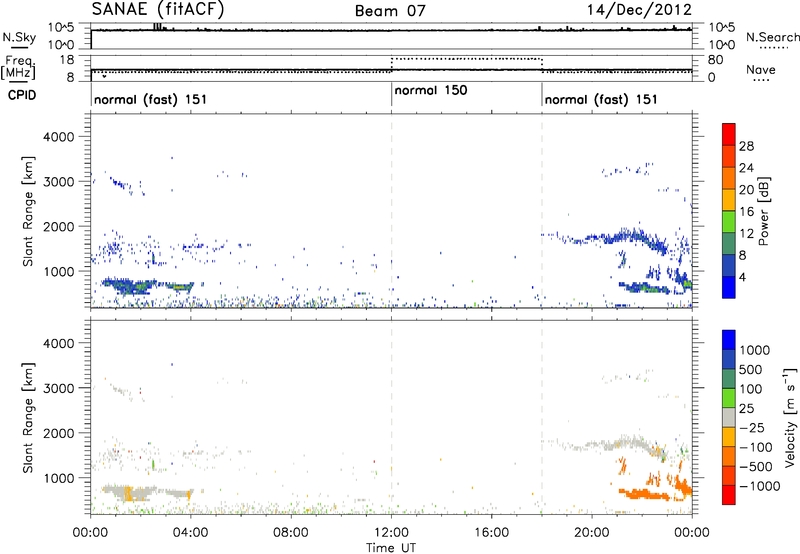800x554 pixels.
Task: Click the 25 label on Velocity colorbar
Action: 746,408
